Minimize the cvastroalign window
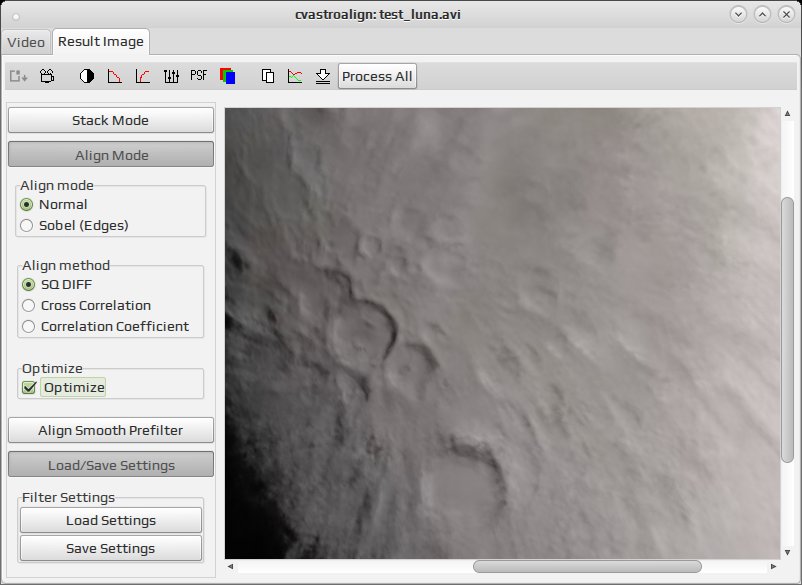The width and height of the screenshot is (802, 585). (738, 14)
